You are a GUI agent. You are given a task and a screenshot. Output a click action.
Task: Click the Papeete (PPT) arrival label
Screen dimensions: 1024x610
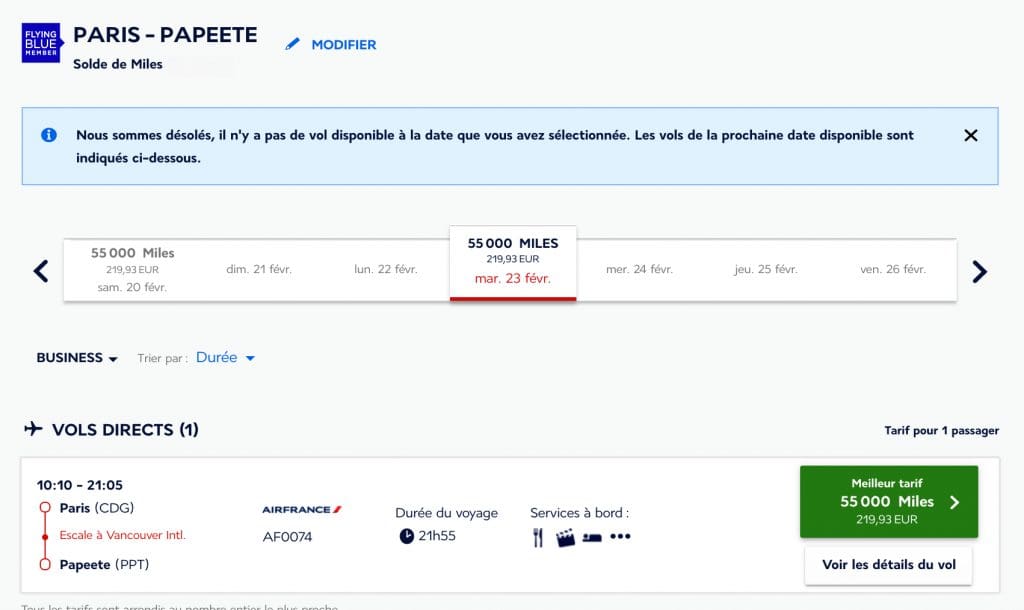click(104, 564)
